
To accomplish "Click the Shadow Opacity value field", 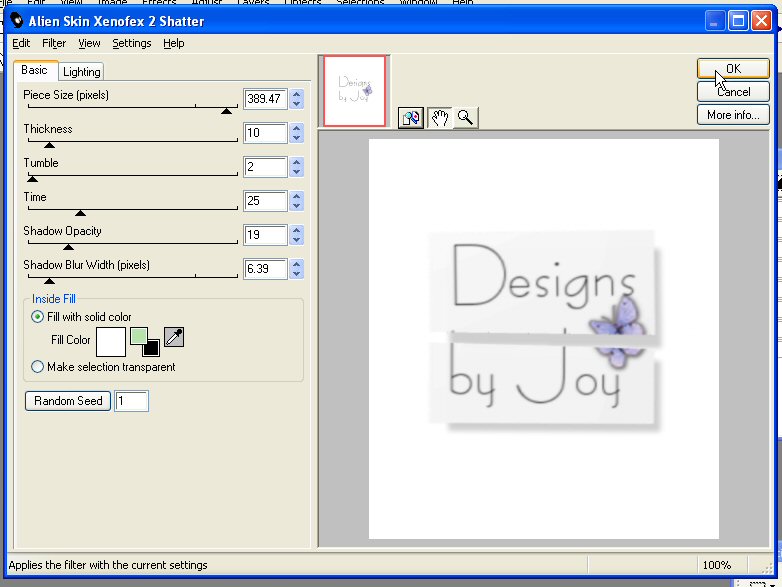I will 265,235.
